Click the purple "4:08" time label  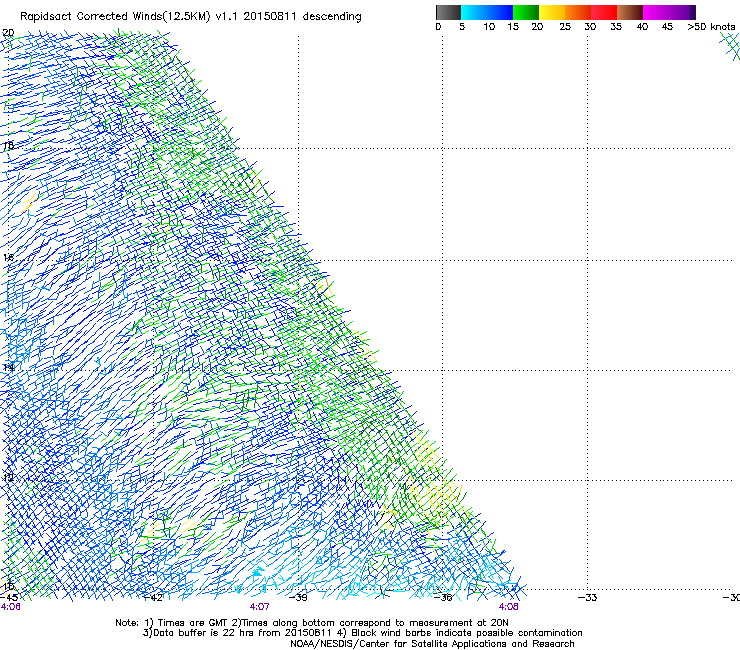(508, 607)
